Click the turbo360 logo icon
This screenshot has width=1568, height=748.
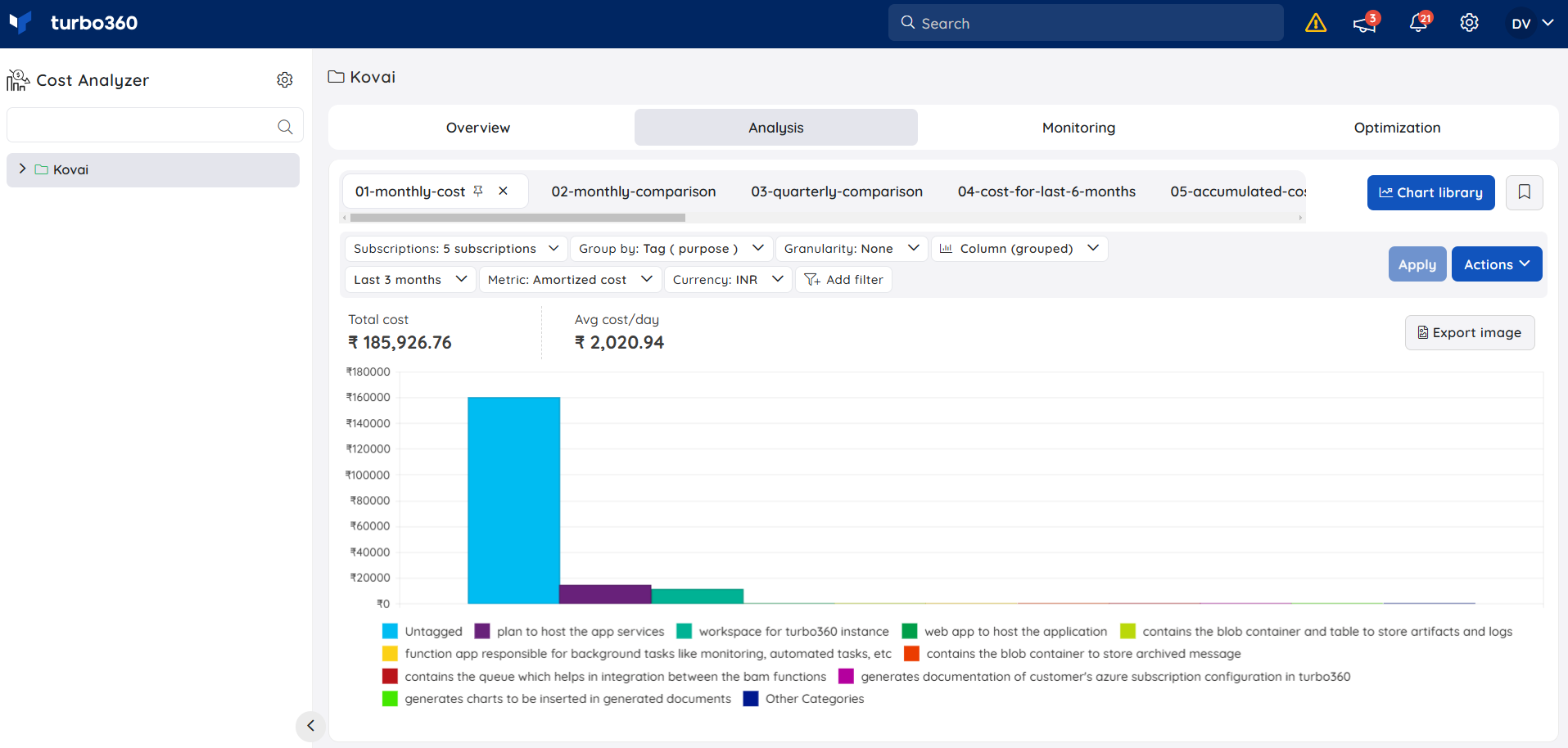20,22
